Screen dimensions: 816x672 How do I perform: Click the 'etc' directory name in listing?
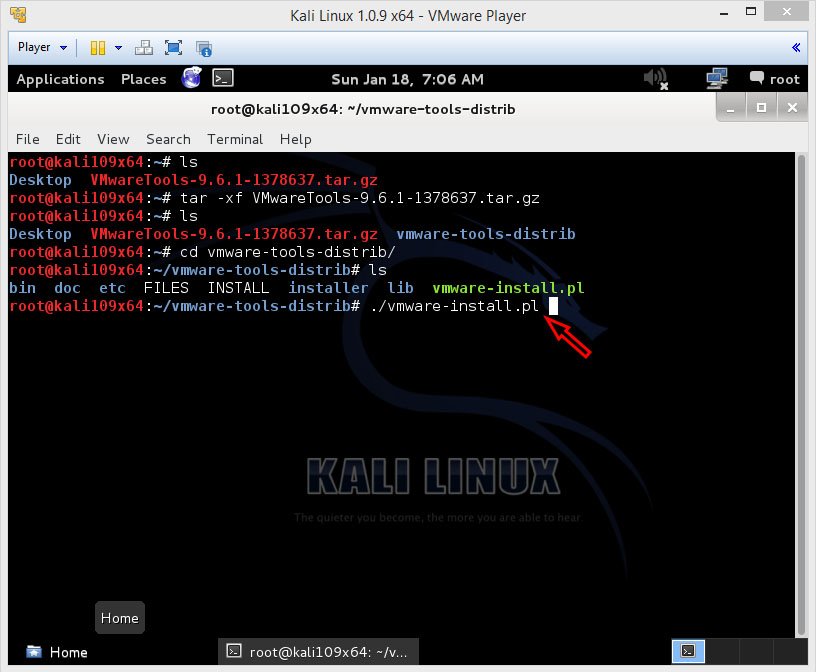tap(112, 288)
